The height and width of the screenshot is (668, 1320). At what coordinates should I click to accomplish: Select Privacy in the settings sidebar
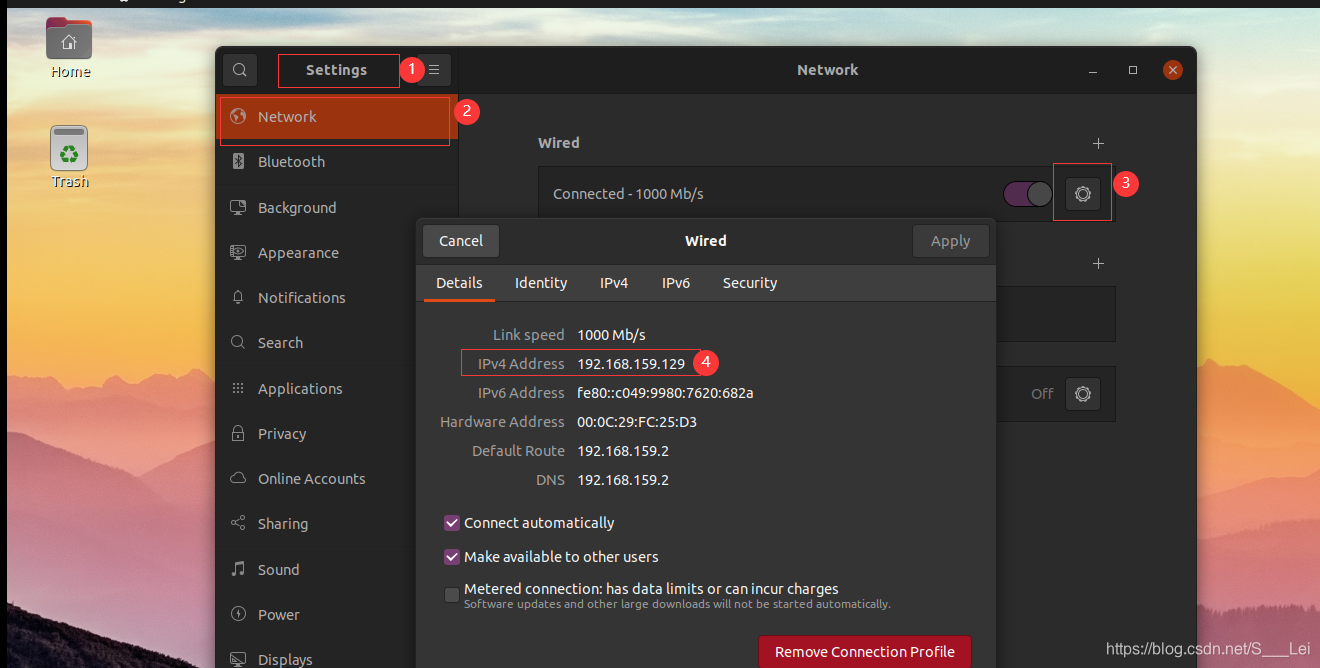pyautogui.click(x=316, y=433)
